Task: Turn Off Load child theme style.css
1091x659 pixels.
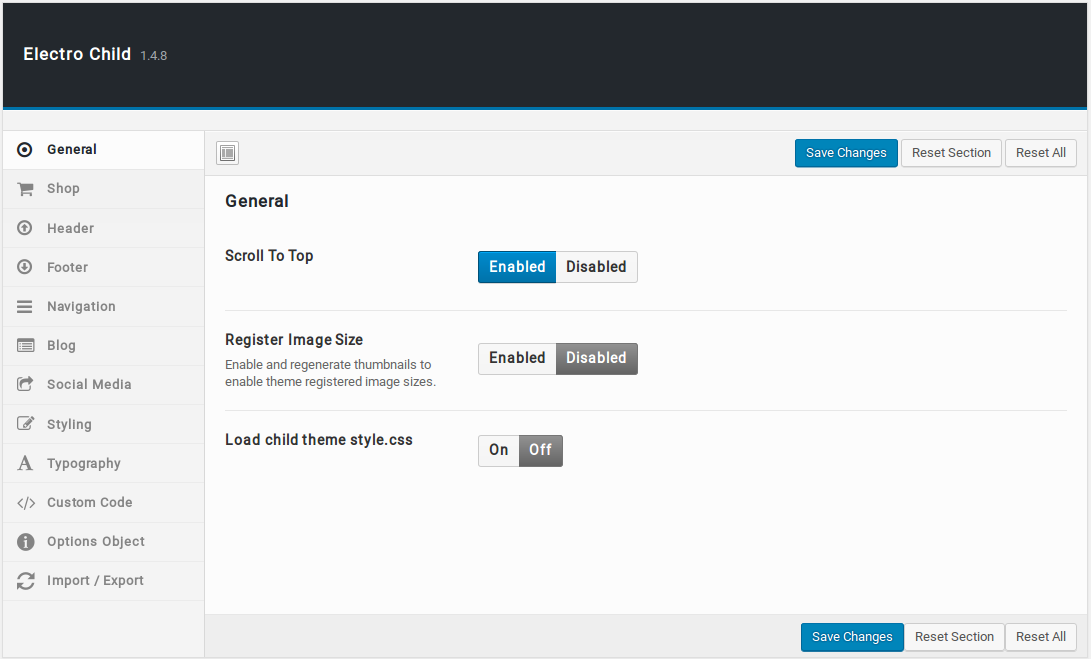Action: coord(541,450)
